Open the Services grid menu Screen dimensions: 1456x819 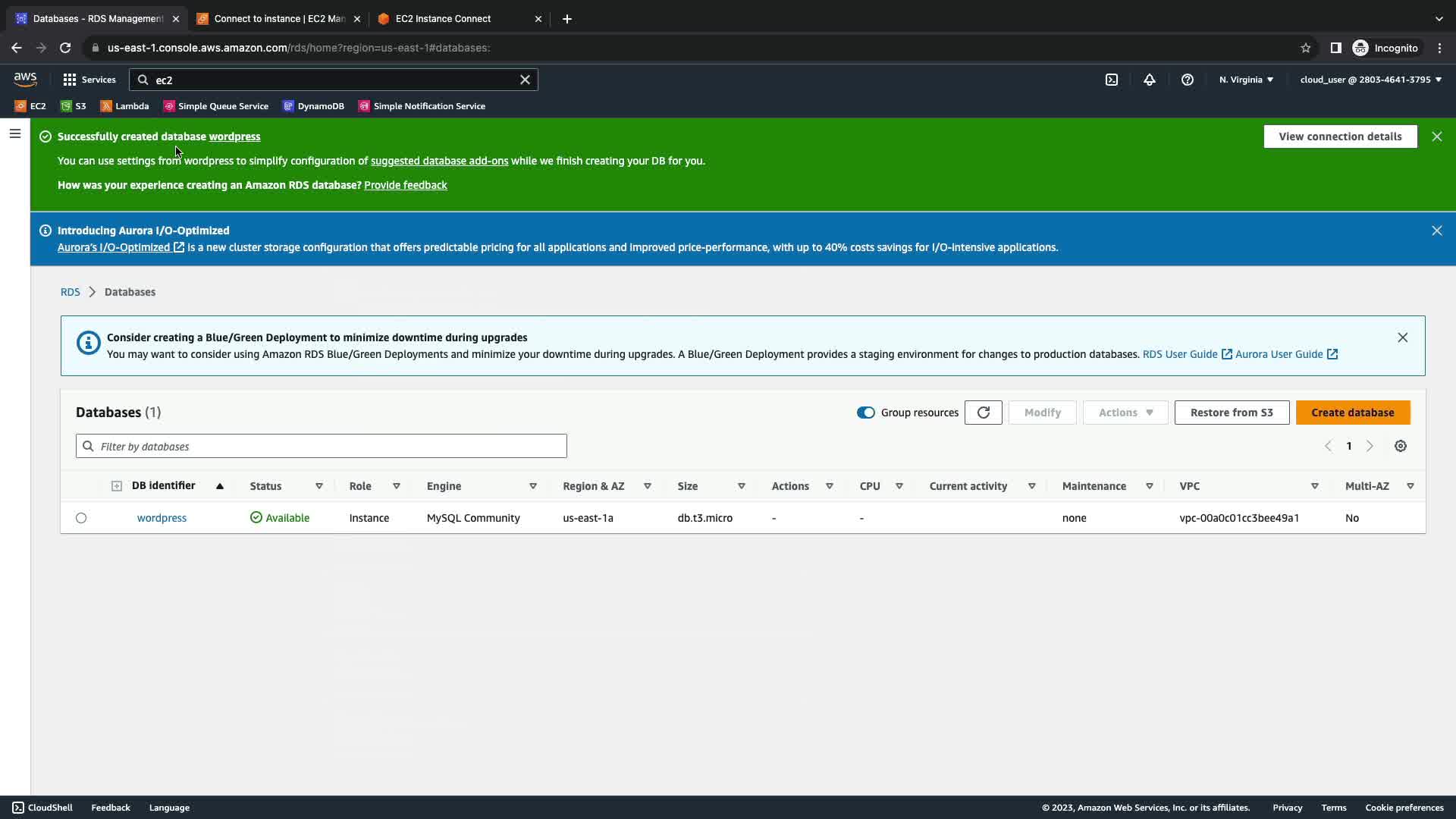89,80
